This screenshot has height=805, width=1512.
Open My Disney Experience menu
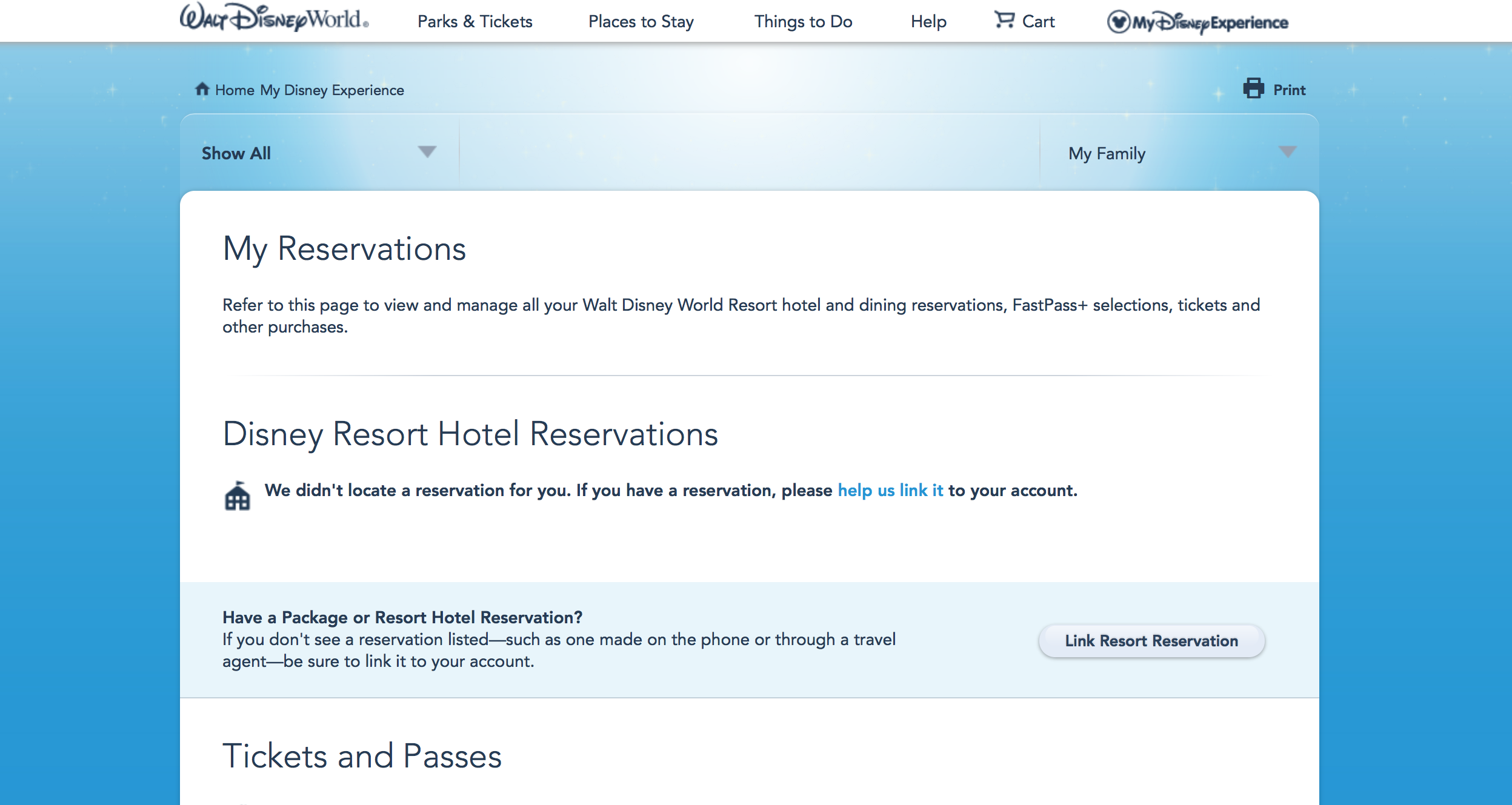1197,22
